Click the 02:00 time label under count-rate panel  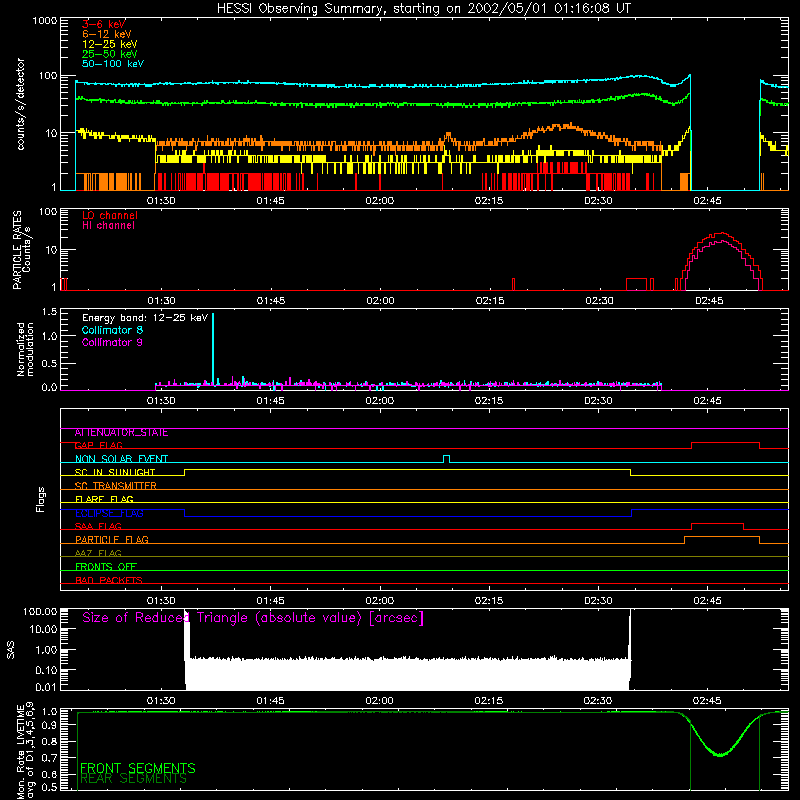tap(380, 200)
